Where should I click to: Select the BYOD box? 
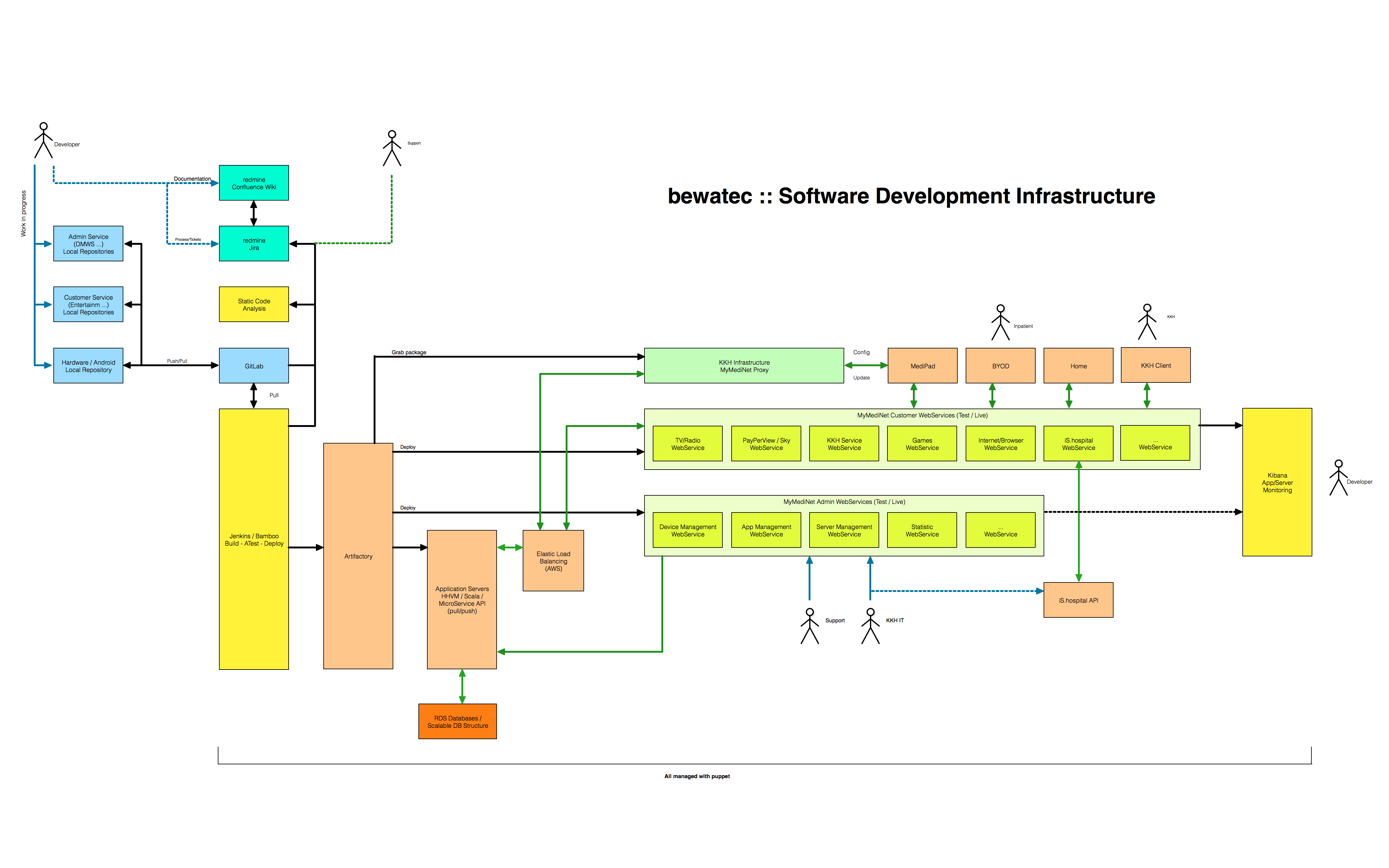[x=1000, y=366]
